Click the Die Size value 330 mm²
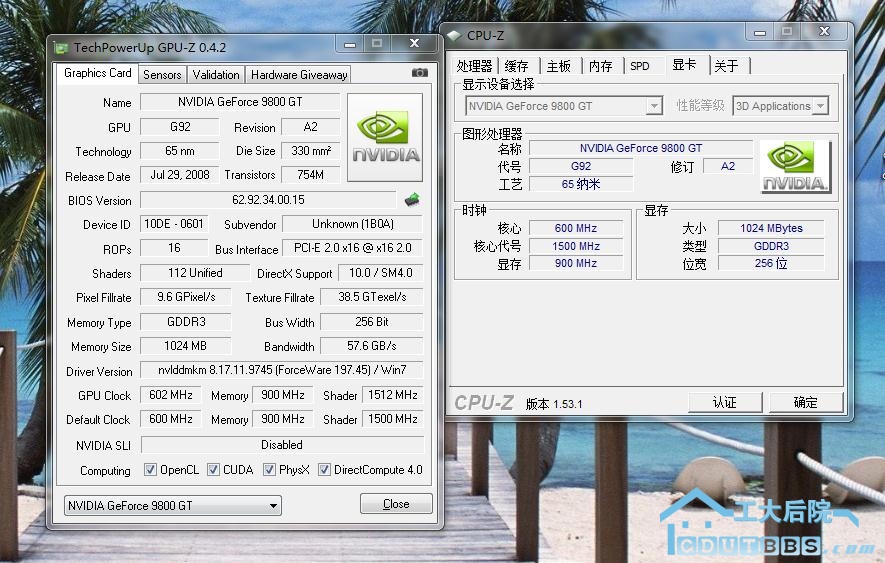 311,151
